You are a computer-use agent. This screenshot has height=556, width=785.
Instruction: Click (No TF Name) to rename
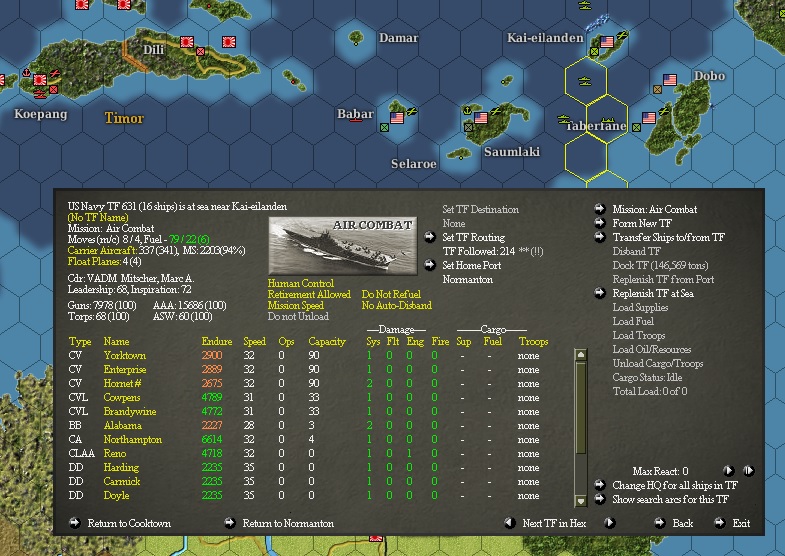point(98,217)
